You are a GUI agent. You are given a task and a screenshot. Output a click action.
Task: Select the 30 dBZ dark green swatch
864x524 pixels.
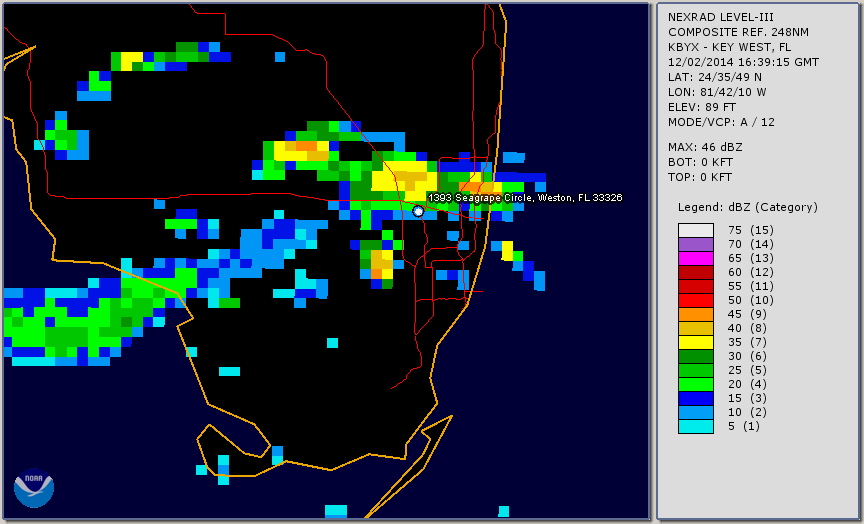pyautogui.click(x=696, y=356)
